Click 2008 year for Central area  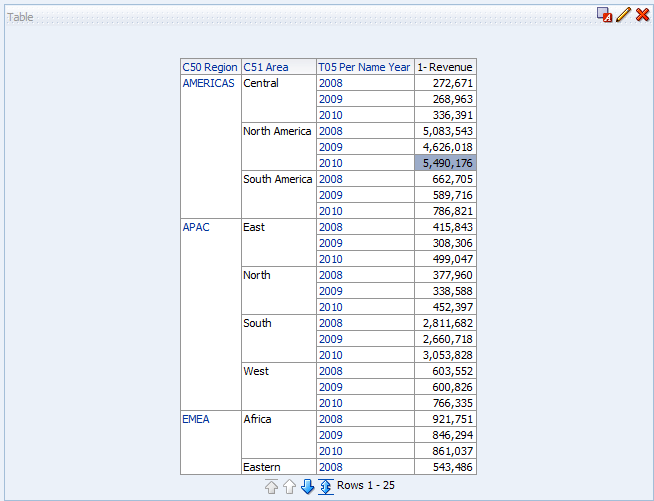pos(331,83)
